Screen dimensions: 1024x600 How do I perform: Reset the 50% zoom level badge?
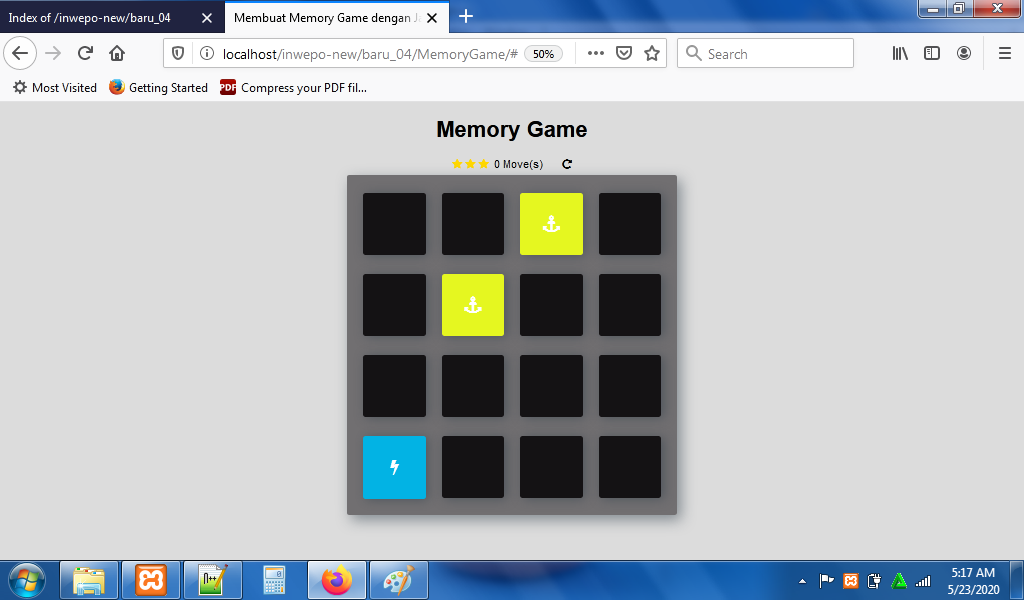tap(543, 54)
